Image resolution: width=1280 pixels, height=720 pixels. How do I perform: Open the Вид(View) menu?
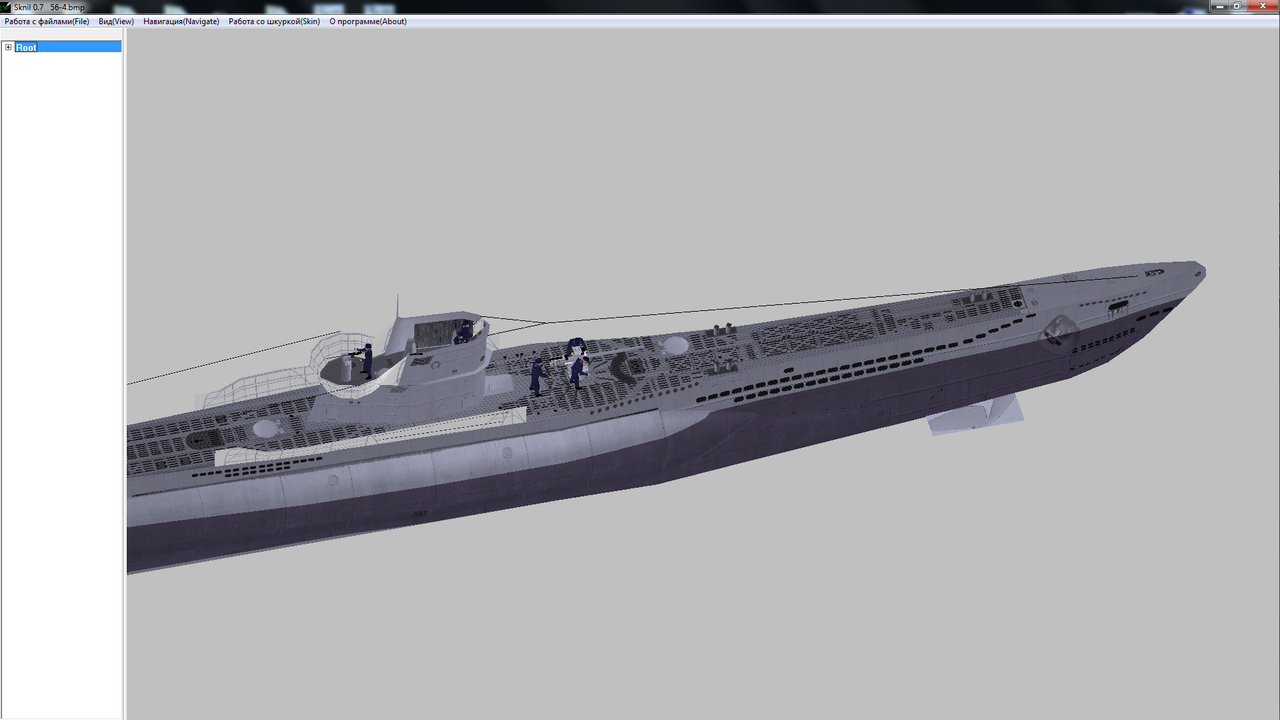coord(116,21)
